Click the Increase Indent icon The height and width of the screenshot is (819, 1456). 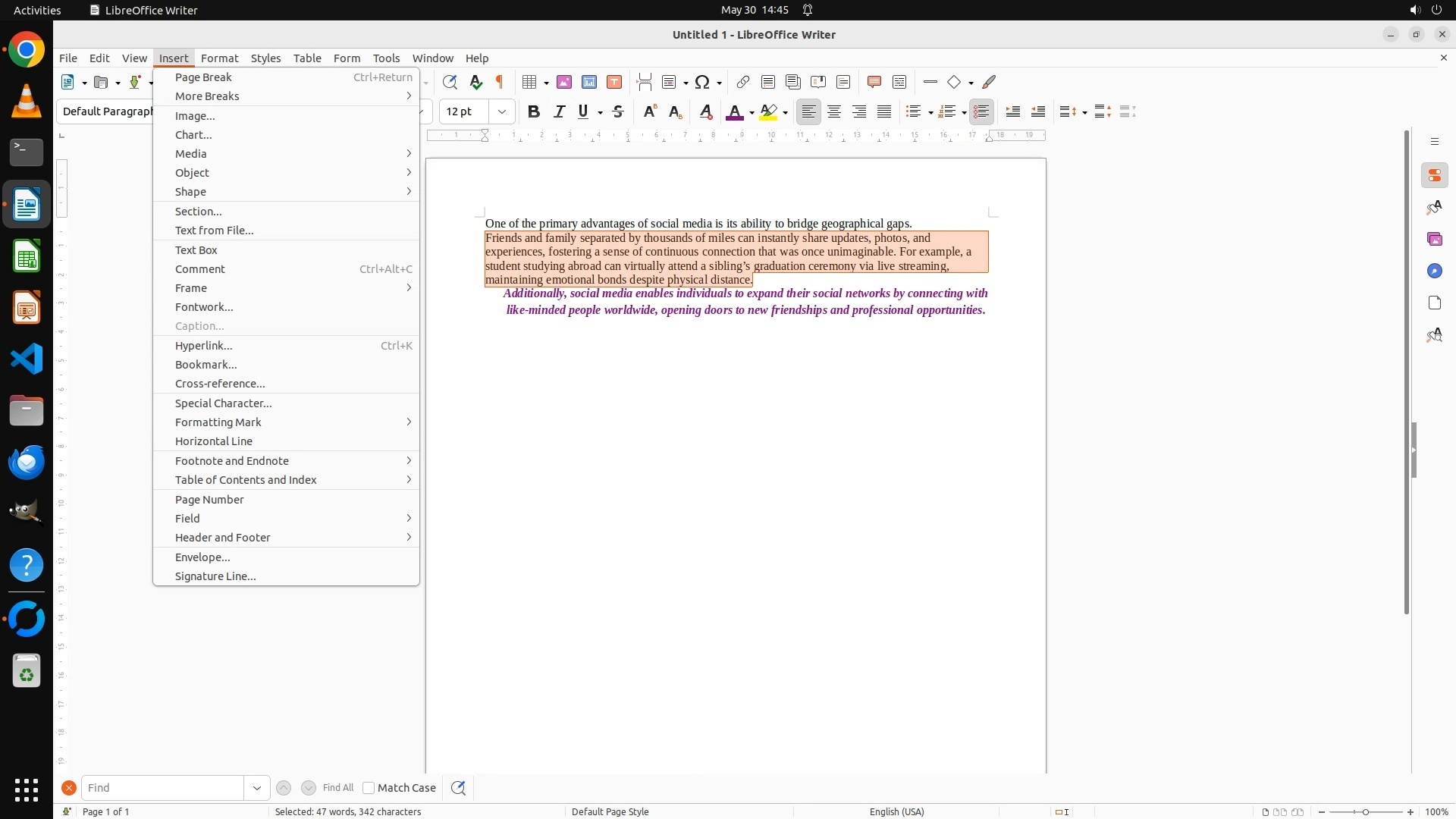click(1012, 112)
